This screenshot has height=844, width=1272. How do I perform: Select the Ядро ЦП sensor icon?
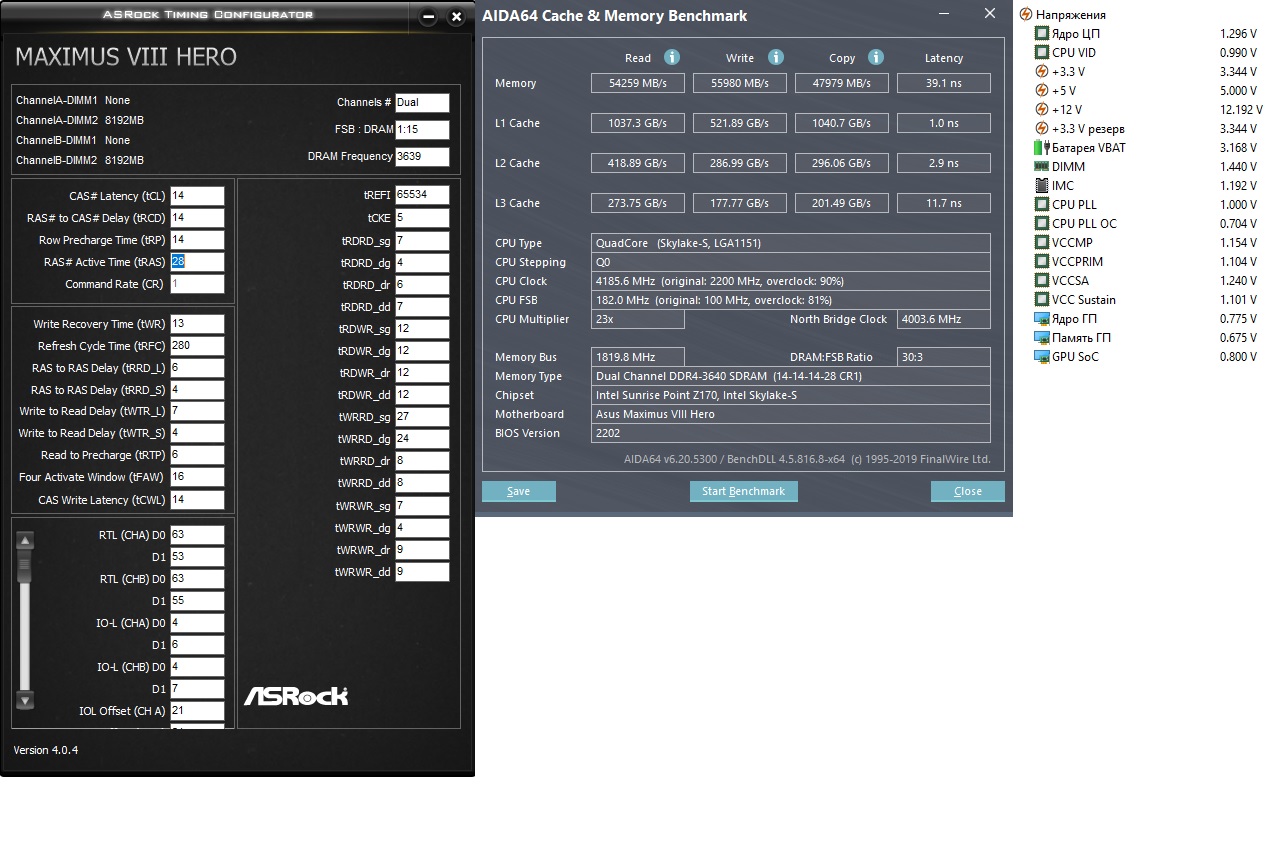tap(1042, 34)
